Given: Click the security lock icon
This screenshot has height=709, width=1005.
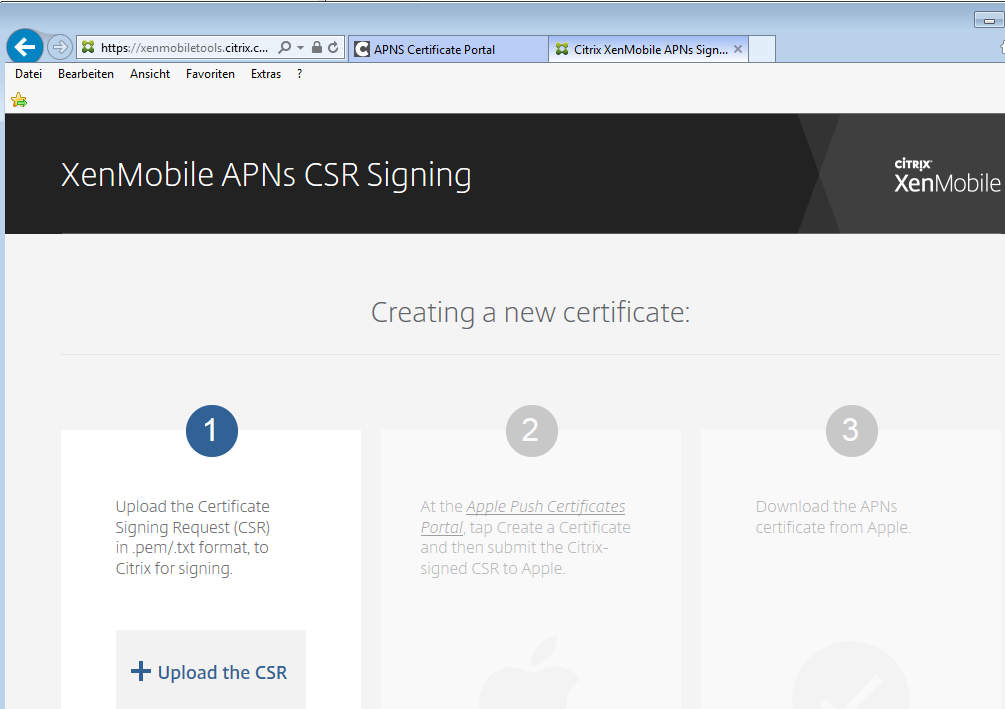Looking at the screenshot, I should (317, 47).
